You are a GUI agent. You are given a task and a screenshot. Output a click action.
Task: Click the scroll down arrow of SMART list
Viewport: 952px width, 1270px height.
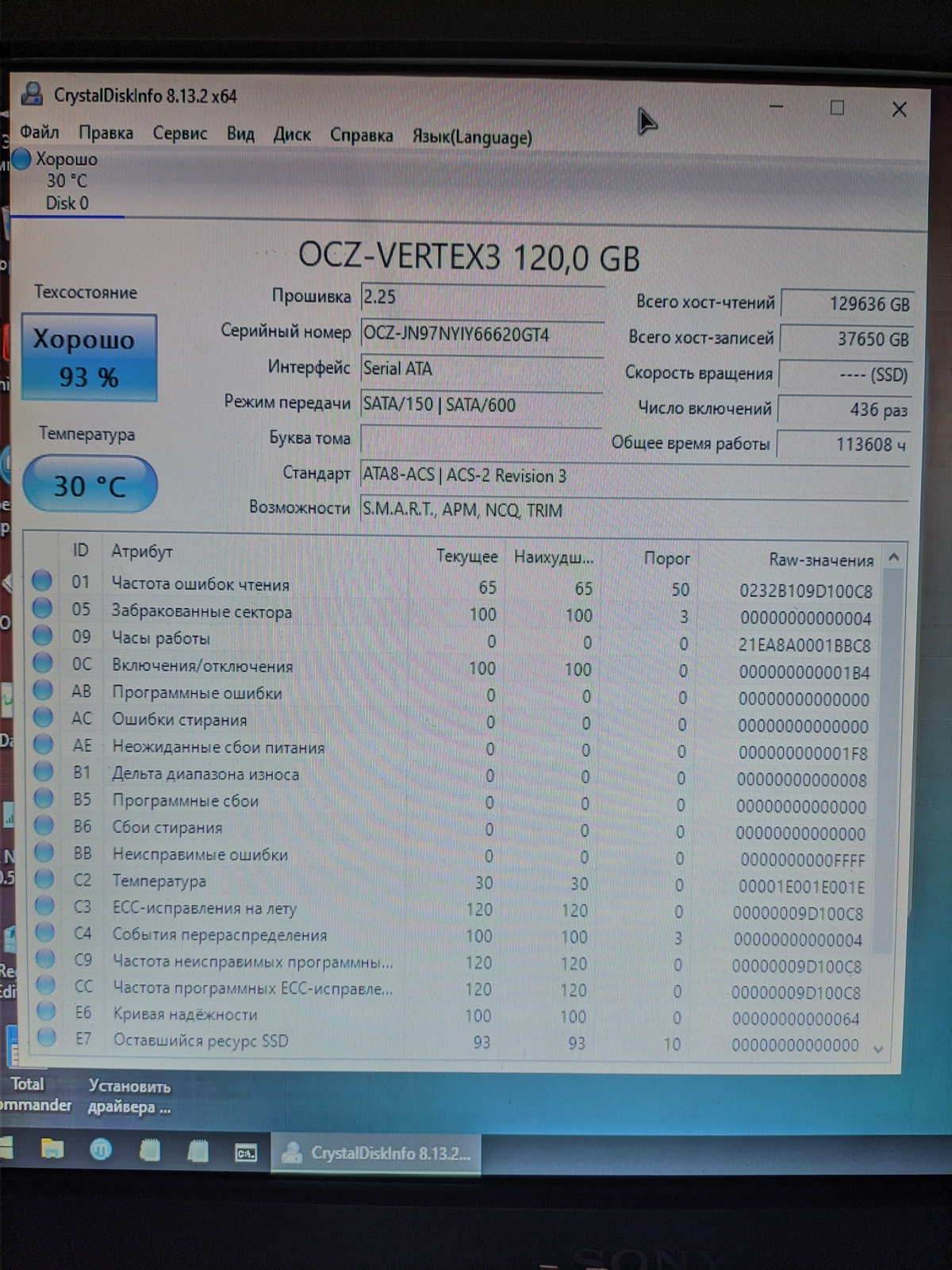click(x=878, y=1049)
